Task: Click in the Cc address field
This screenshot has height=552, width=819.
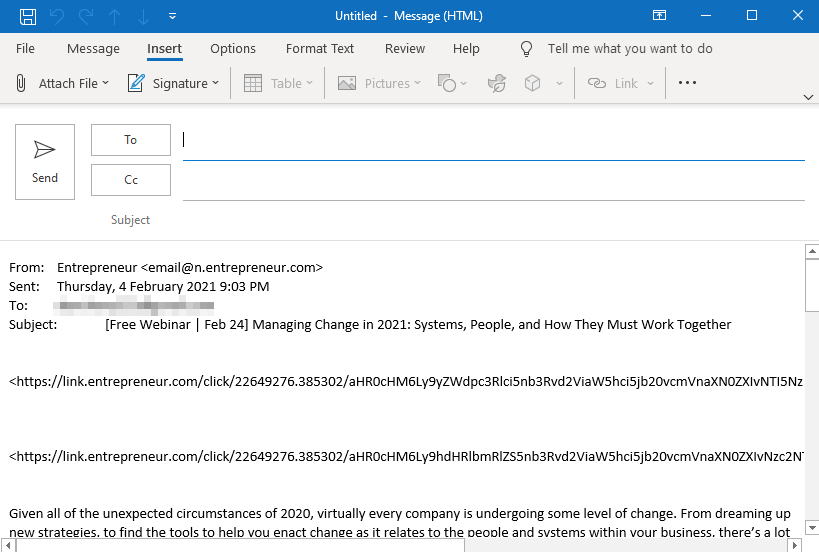Action: [494, 181]
